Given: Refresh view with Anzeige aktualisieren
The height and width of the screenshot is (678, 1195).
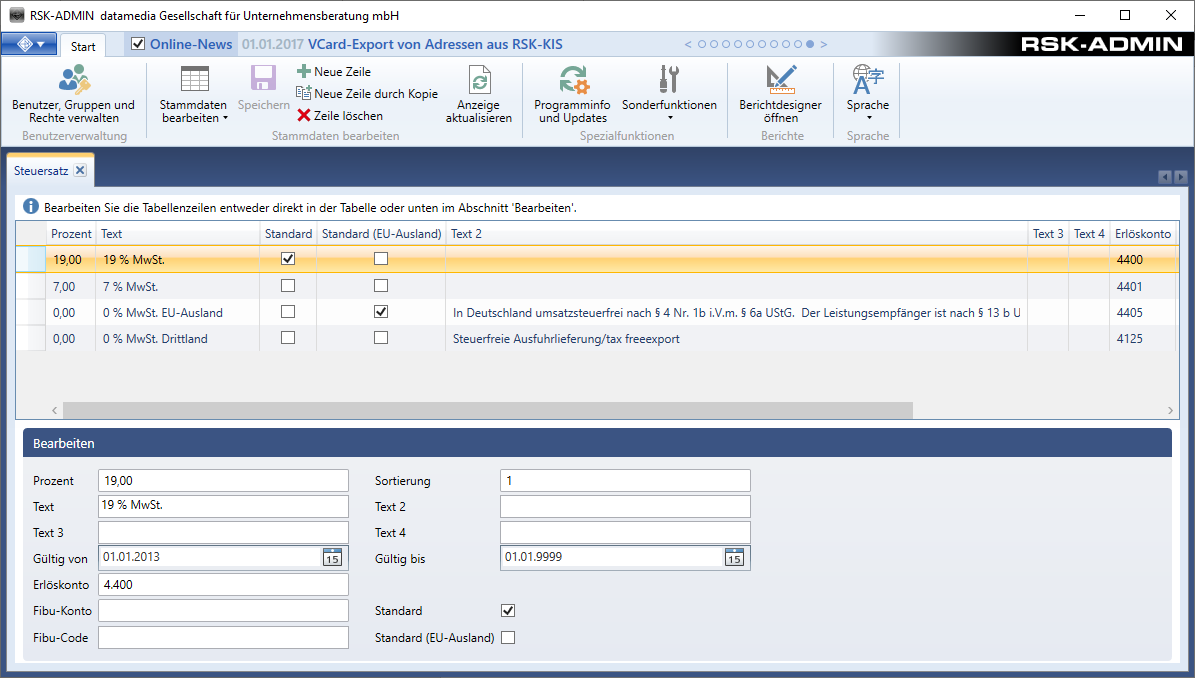Looking at the screenshot, I should tap(479, 95).
